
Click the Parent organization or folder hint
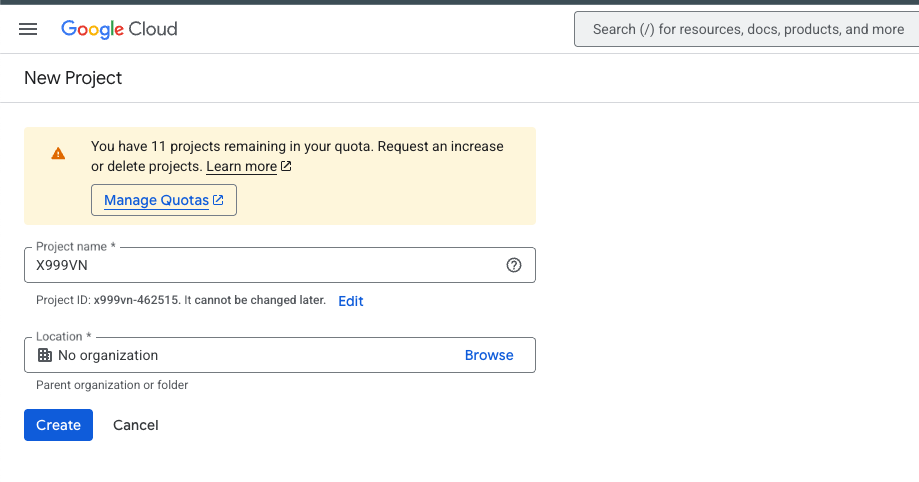click(112, 385)
